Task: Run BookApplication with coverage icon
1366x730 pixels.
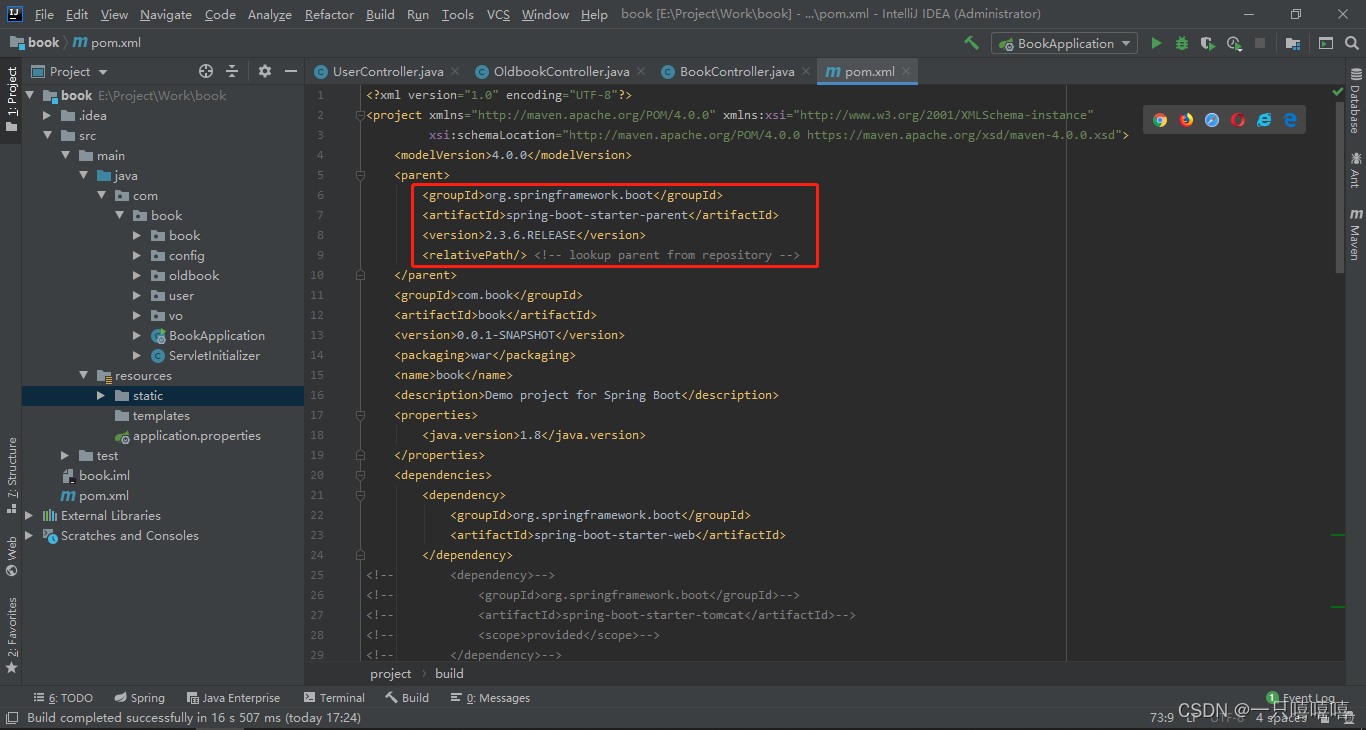Action: (1208, 43)
